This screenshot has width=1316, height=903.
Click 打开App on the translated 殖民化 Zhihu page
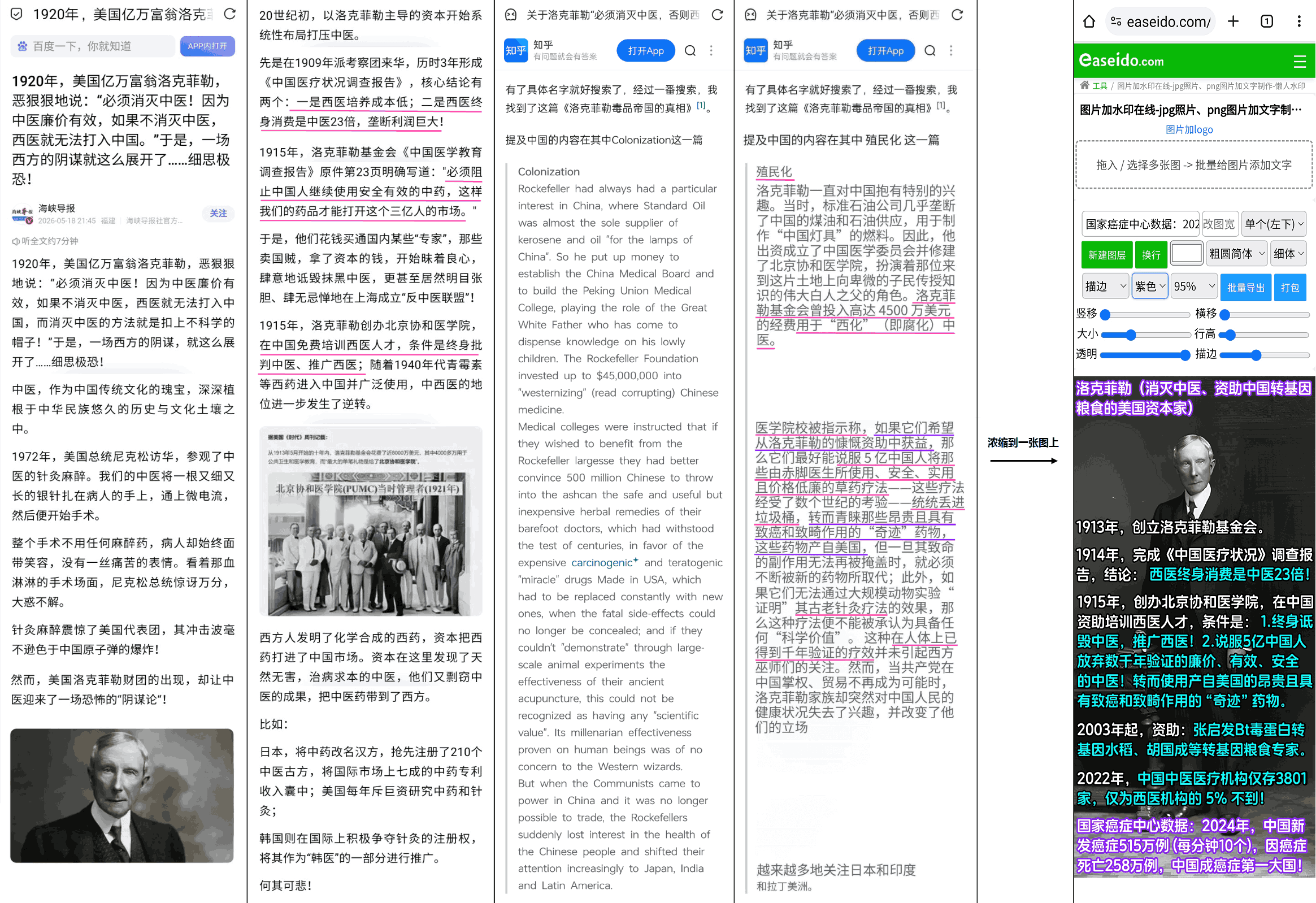pos(885,50)
